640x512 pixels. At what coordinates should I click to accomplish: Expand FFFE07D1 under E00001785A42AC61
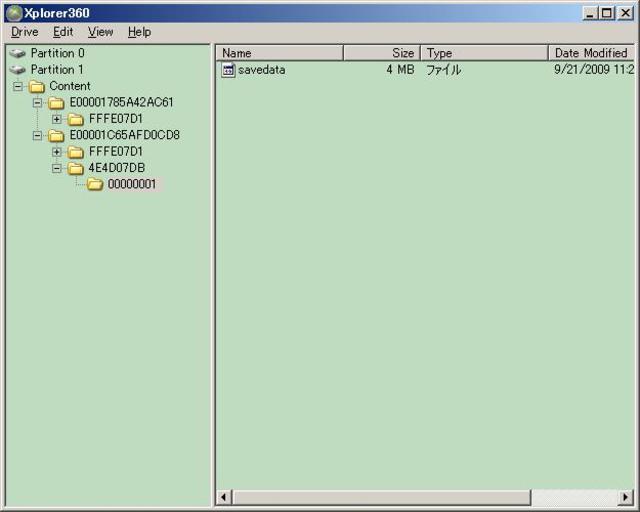(x=57, y=119)
